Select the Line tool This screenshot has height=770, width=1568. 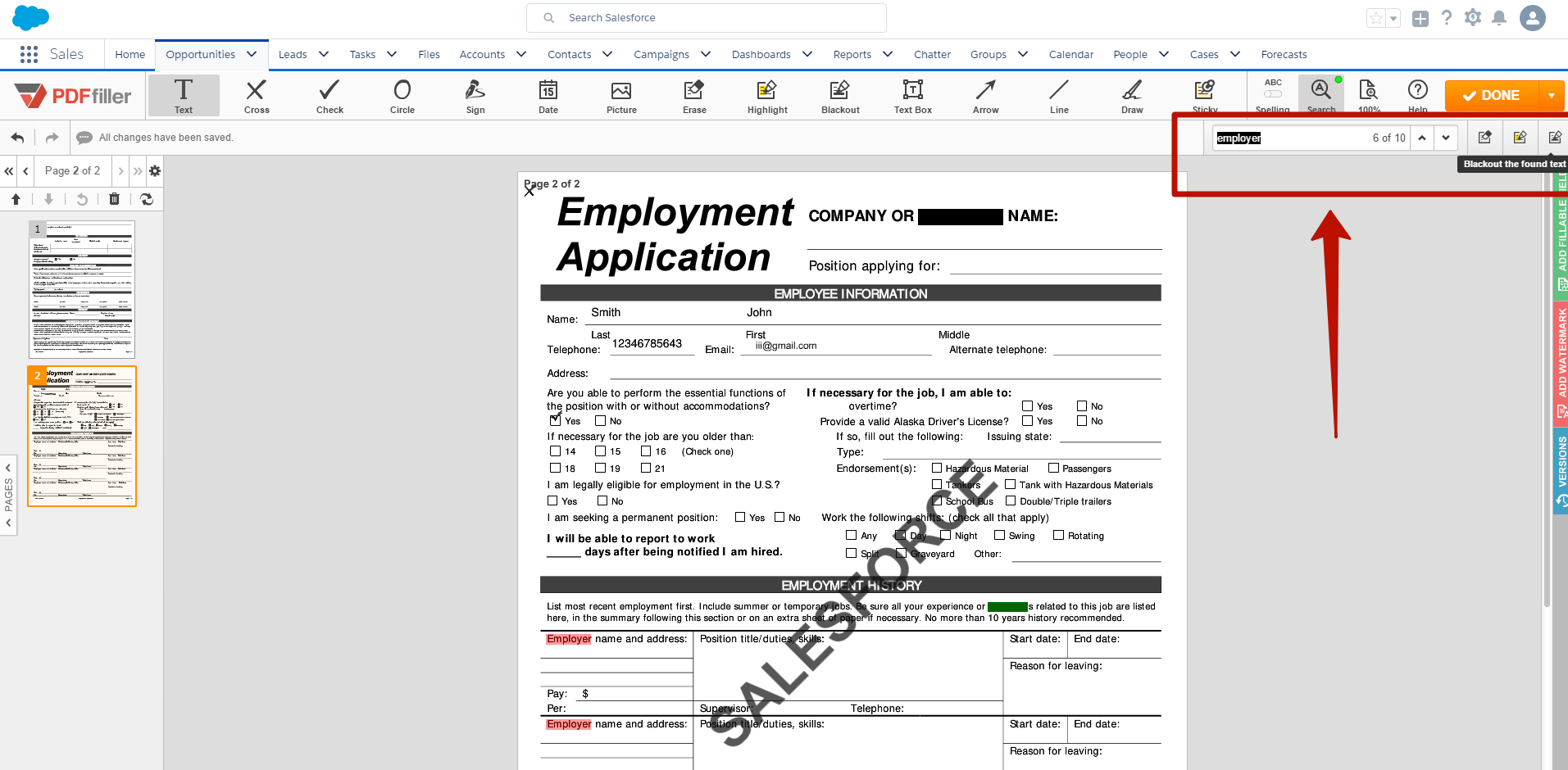1059,96
